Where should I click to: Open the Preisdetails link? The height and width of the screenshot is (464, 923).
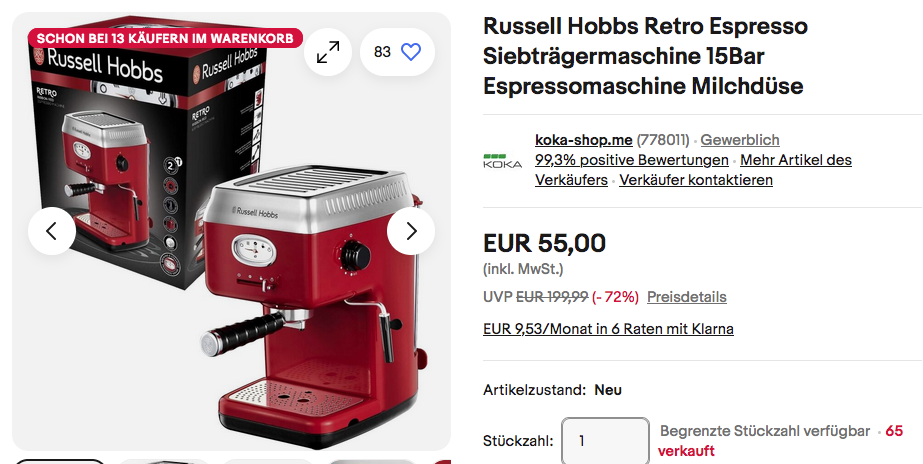[686, 297]
